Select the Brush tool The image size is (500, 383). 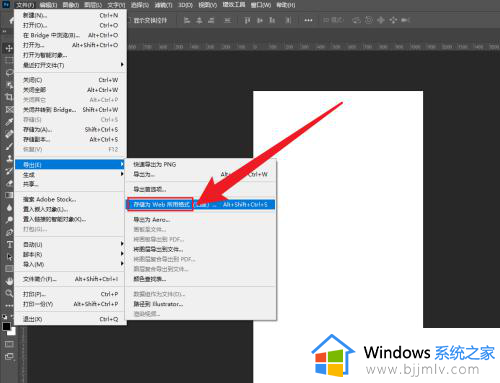9,146
